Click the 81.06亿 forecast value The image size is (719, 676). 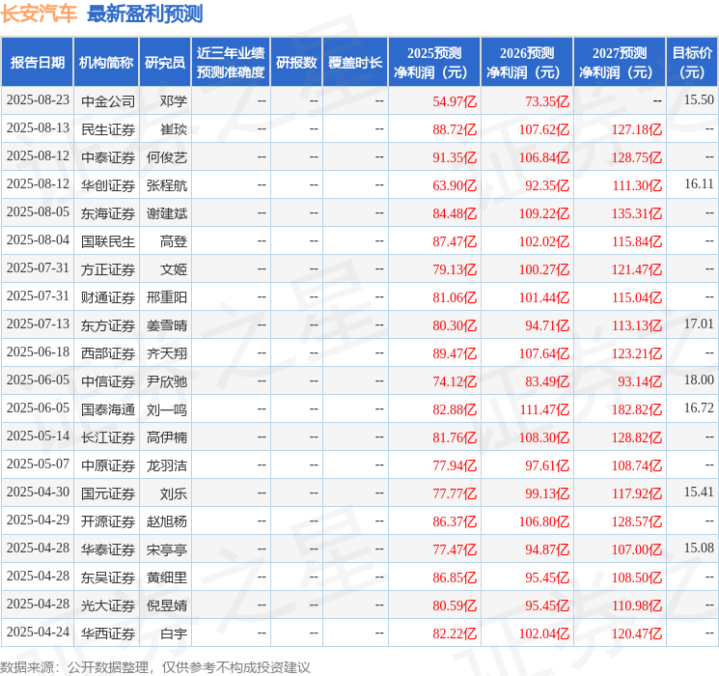point(455,298)
